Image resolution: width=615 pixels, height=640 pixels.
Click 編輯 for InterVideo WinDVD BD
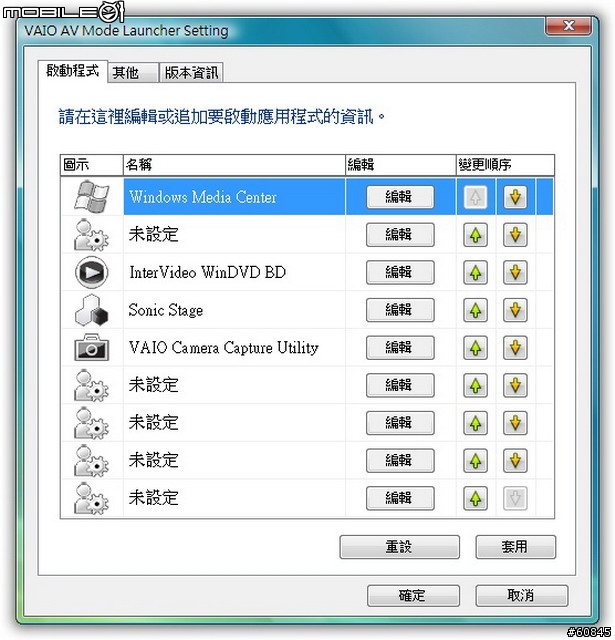point(400,272)
